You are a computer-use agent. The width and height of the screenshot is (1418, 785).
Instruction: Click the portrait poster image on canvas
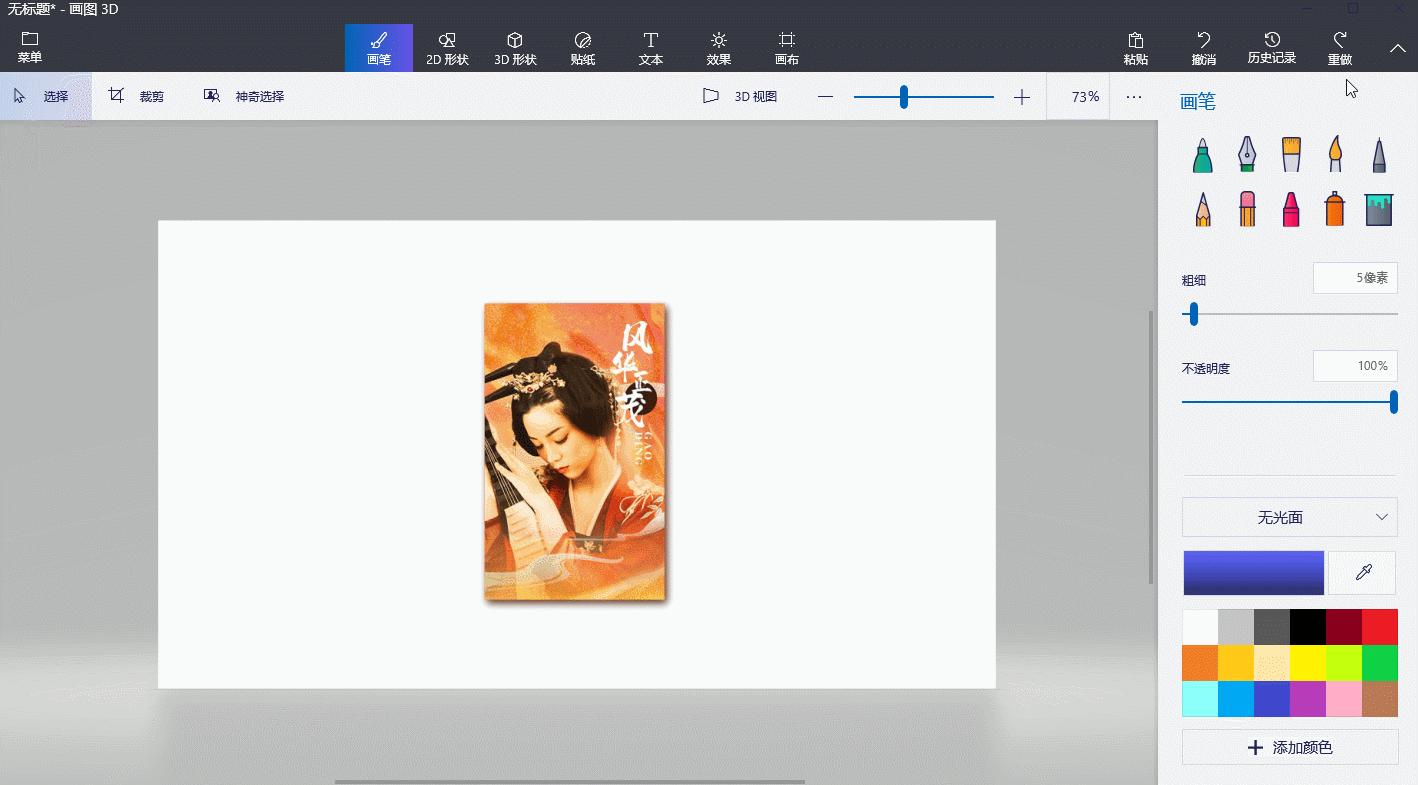[x=575, y=451]
